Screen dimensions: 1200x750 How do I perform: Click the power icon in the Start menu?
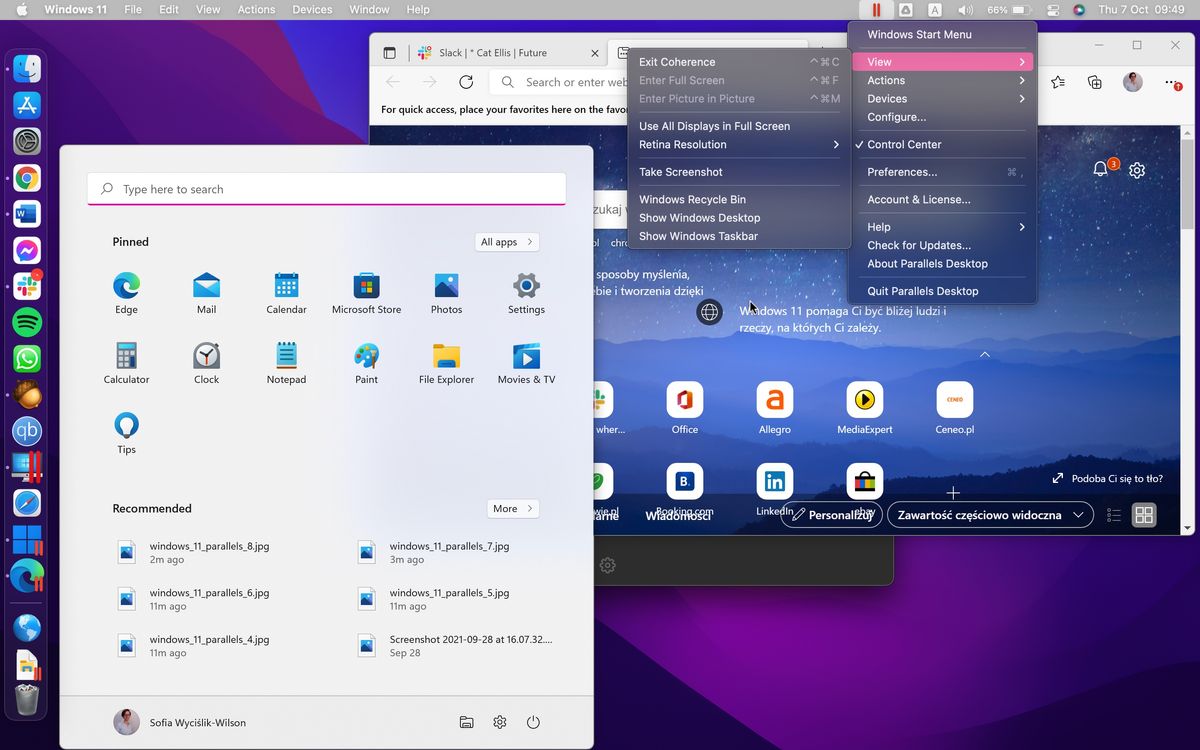533,722
